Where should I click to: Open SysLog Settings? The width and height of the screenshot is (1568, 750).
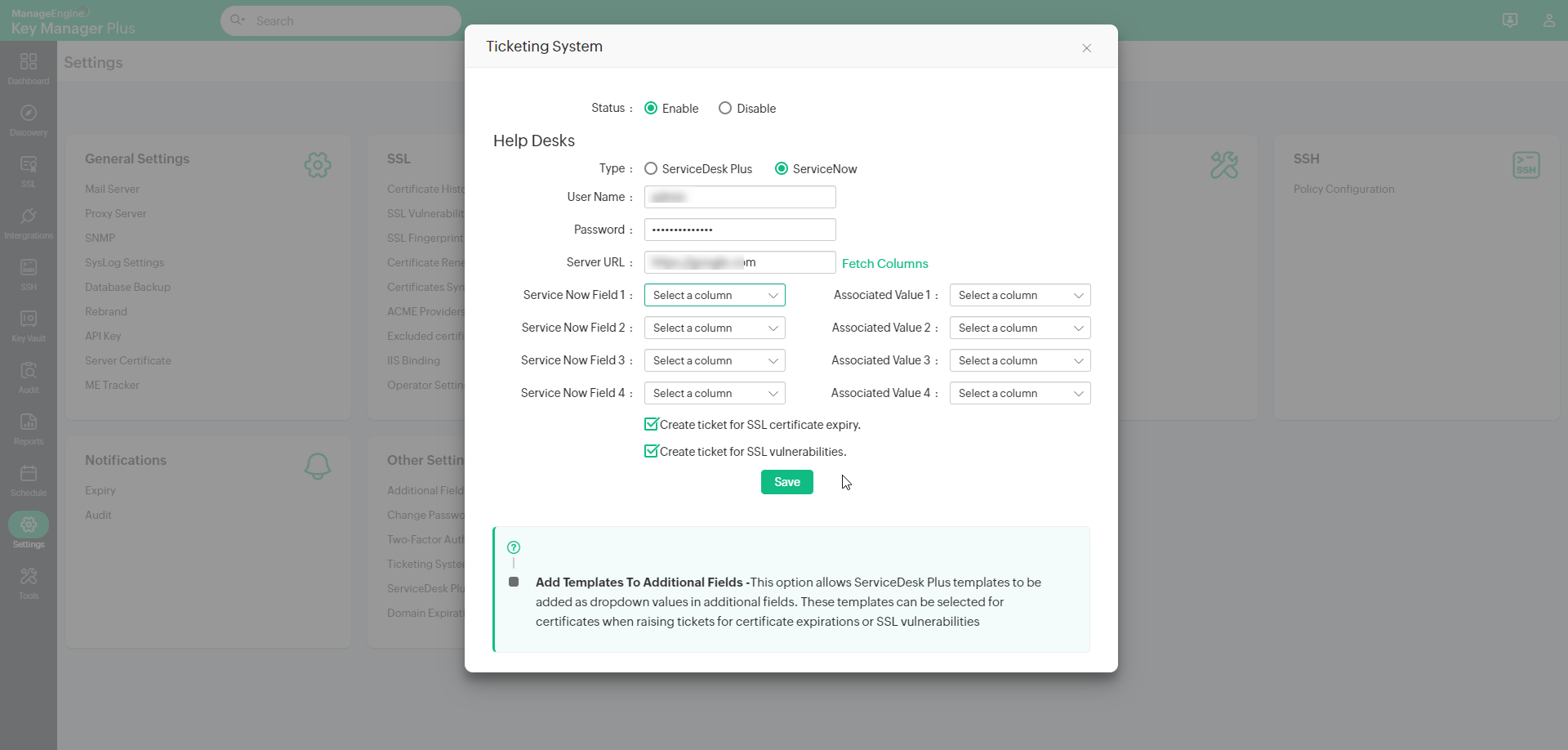click(124, 262)
